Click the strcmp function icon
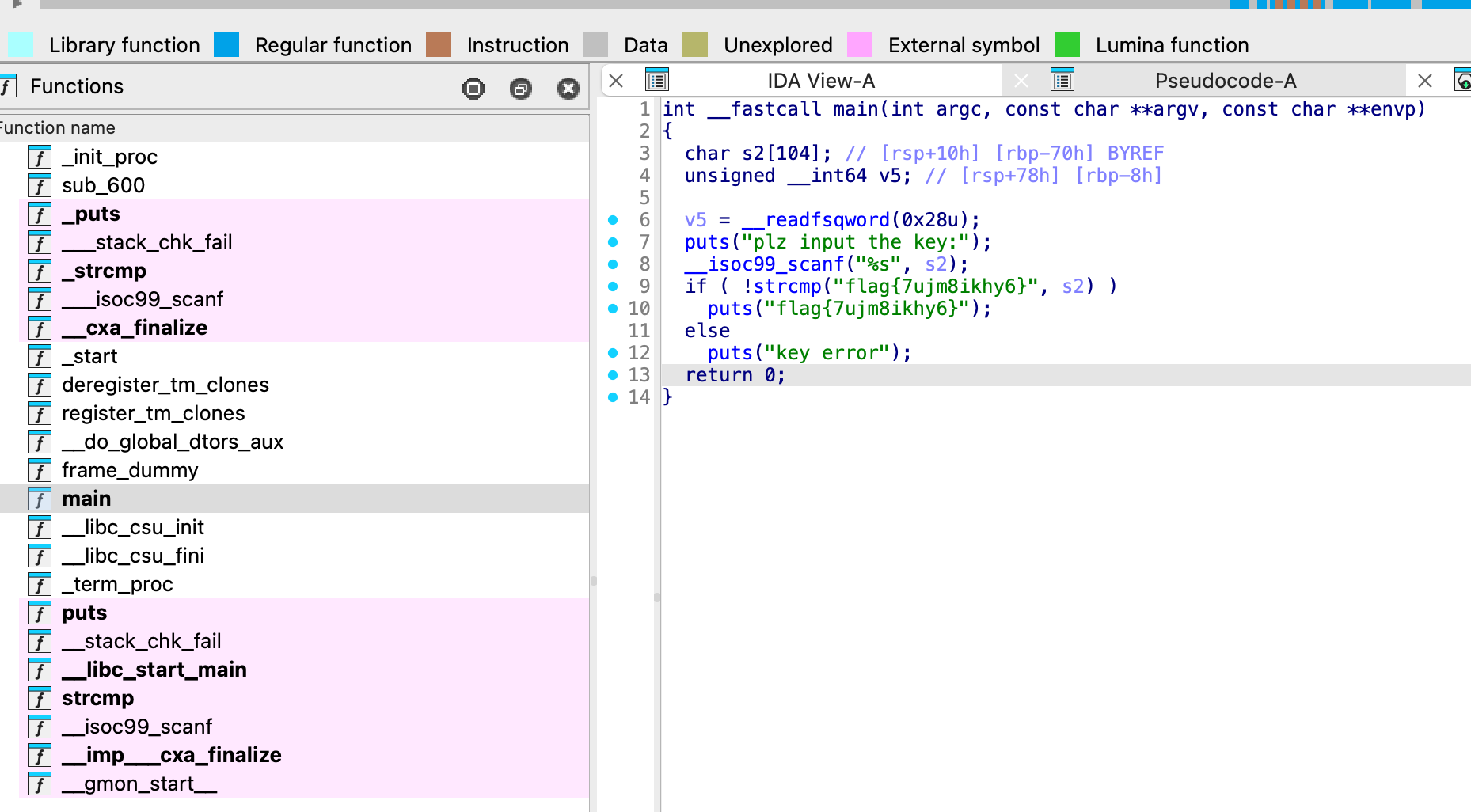Image resolution: width=1471 pixels, height=812 pixels. pos(40,698)
